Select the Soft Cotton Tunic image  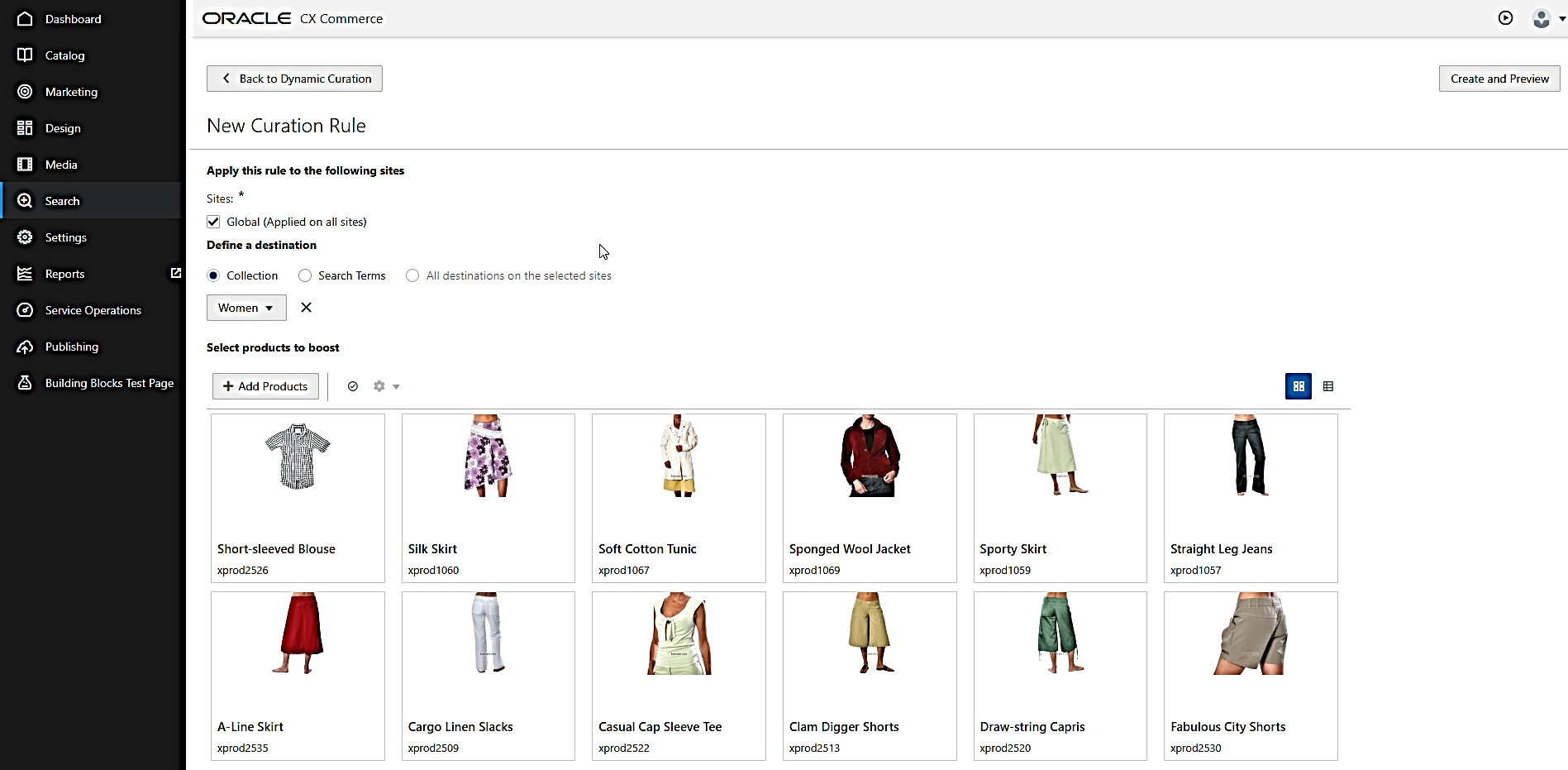(x=679, y=456)
